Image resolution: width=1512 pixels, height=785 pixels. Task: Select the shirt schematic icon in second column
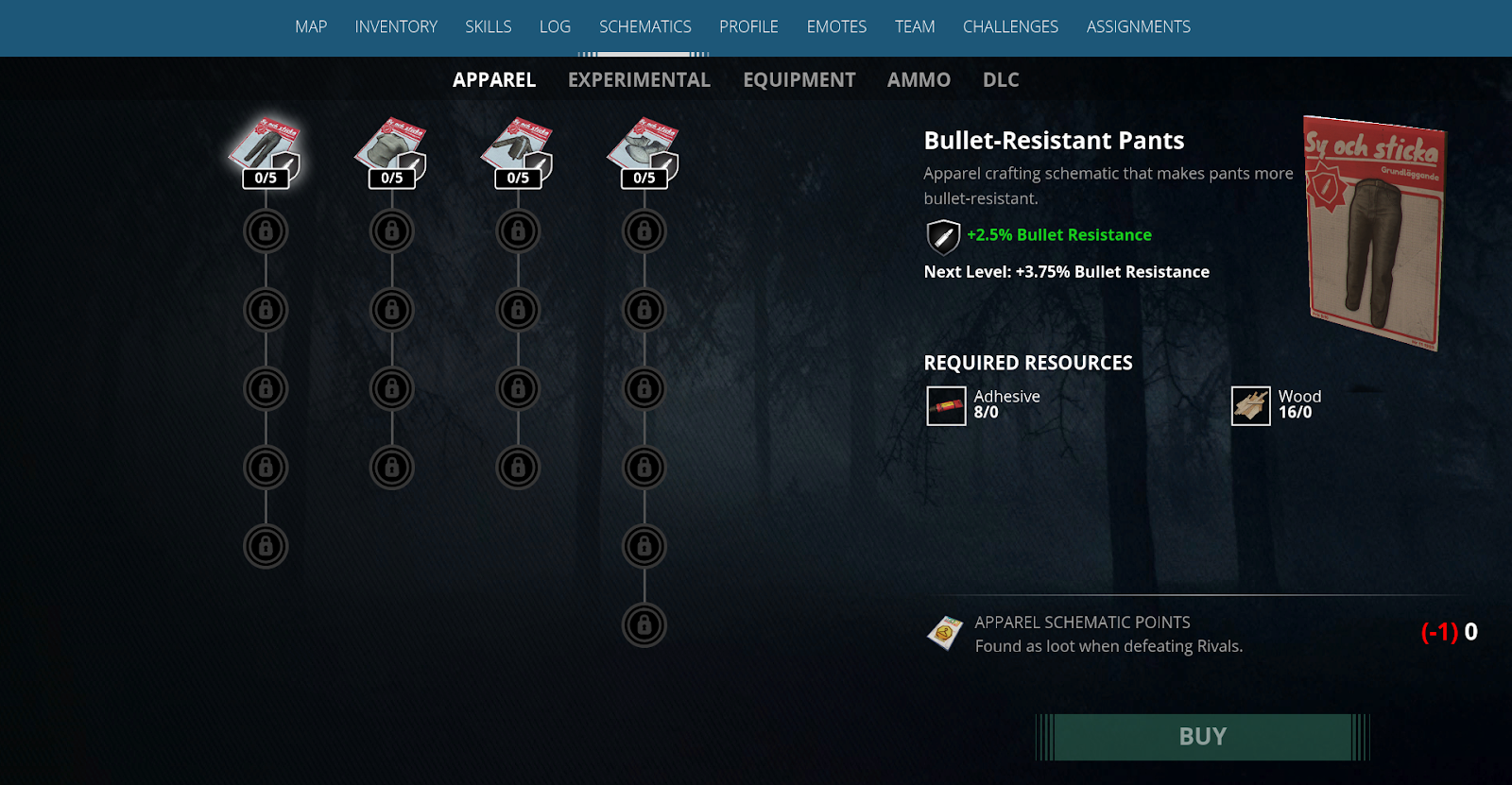point(391,151)
